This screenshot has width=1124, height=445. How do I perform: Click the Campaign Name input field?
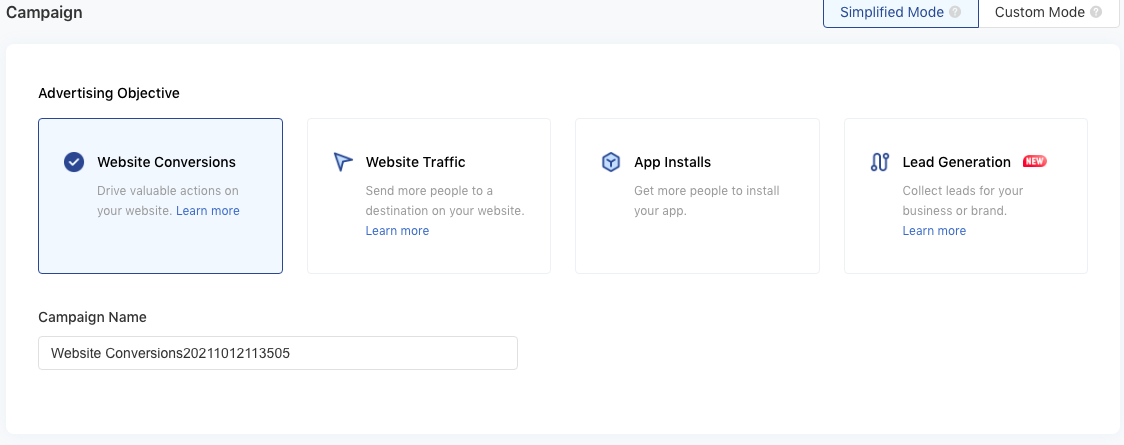coord(278,353)
